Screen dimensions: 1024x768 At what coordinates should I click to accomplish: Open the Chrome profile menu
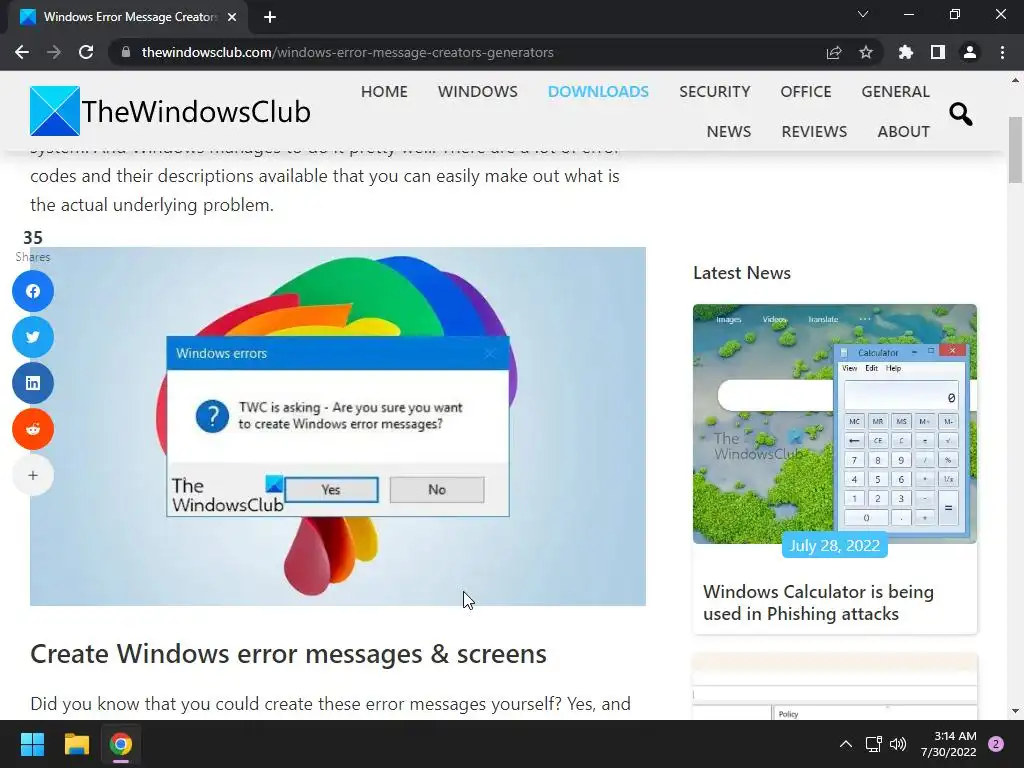click(970, 52)
